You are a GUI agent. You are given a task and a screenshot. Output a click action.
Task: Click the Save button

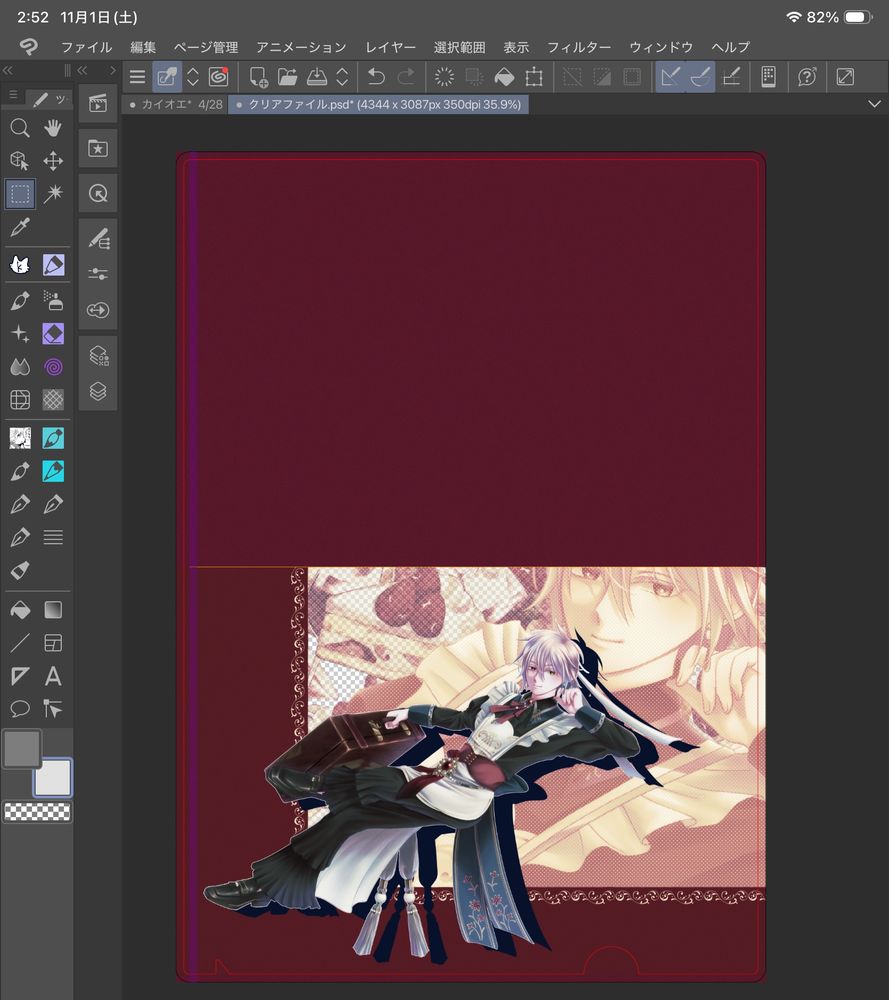317,77
